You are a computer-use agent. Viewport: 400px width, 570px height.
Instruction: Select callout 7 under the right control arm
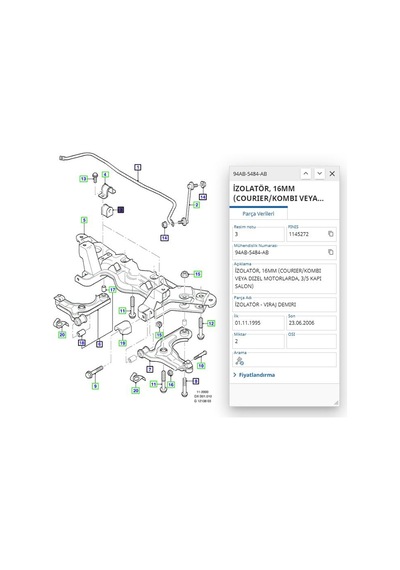click(x=150, y=369)
